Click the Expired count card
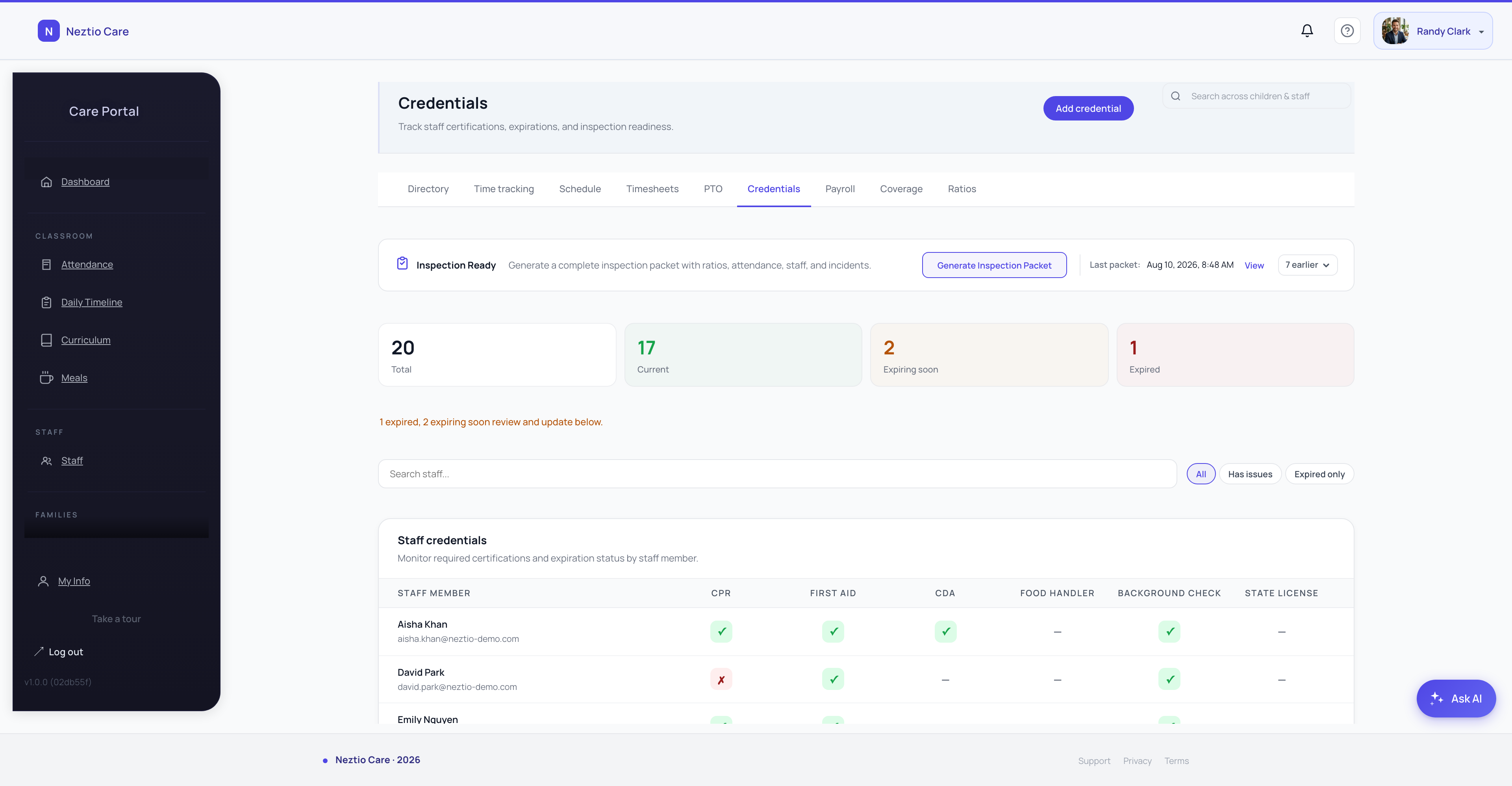Screen dimensions: 1512x786 click(1235, 355)
